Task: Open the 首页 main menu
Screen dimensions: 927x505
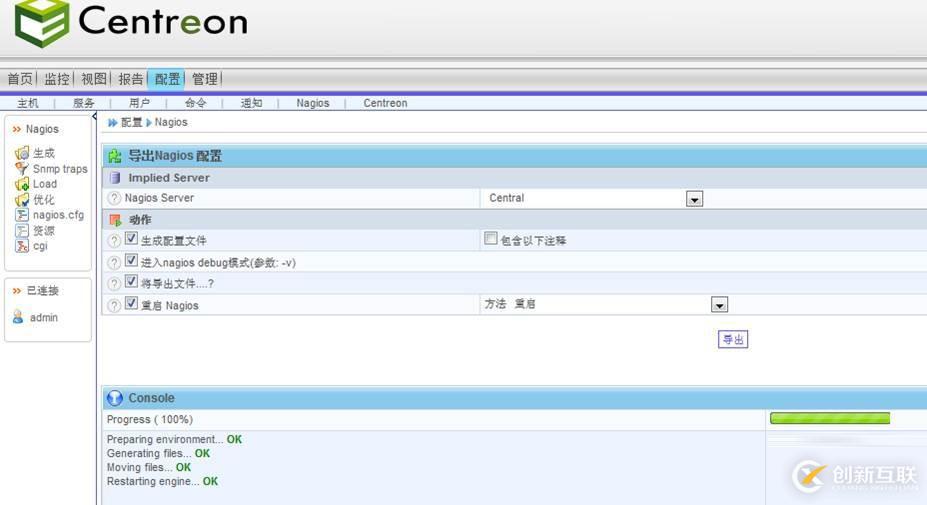Action: (20, 79)
